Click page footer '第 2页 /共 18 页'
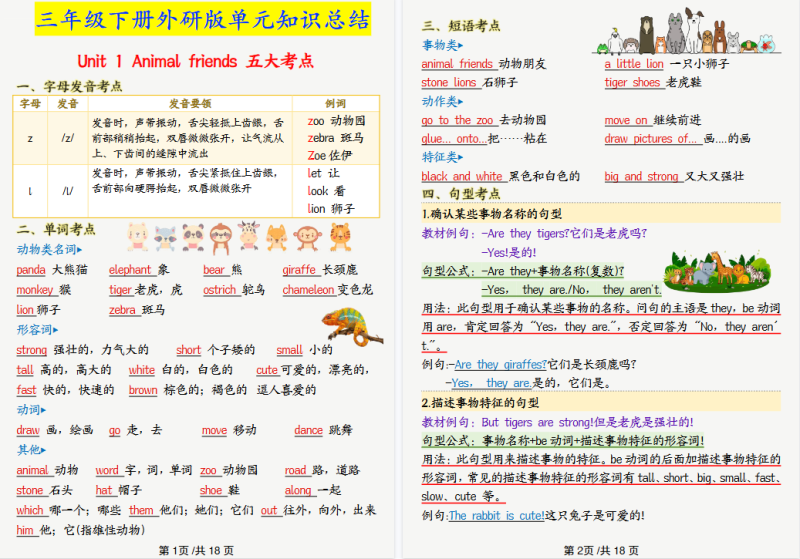Viewport: 800px width, 559px height. tap(601, 550)
